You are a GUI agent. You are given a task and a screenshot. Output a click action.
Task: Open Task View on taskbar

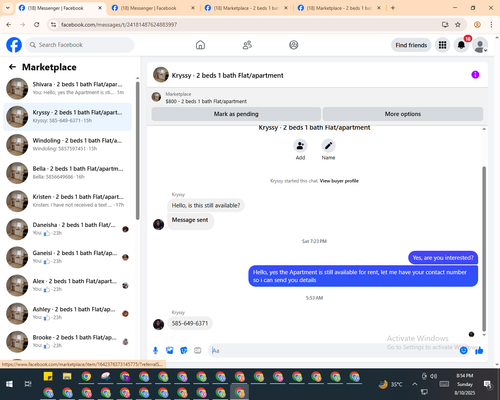click(28, 384)
